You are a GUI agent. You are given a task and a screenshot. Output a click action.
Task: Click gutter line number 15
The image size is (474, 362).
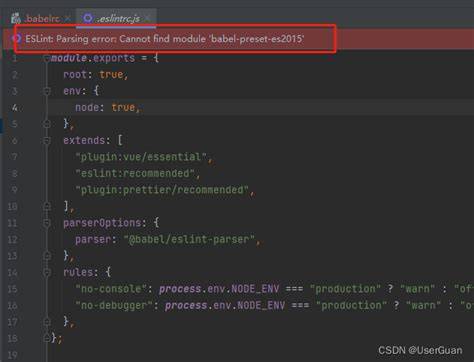pyautogui.click(x=12, y=289)
